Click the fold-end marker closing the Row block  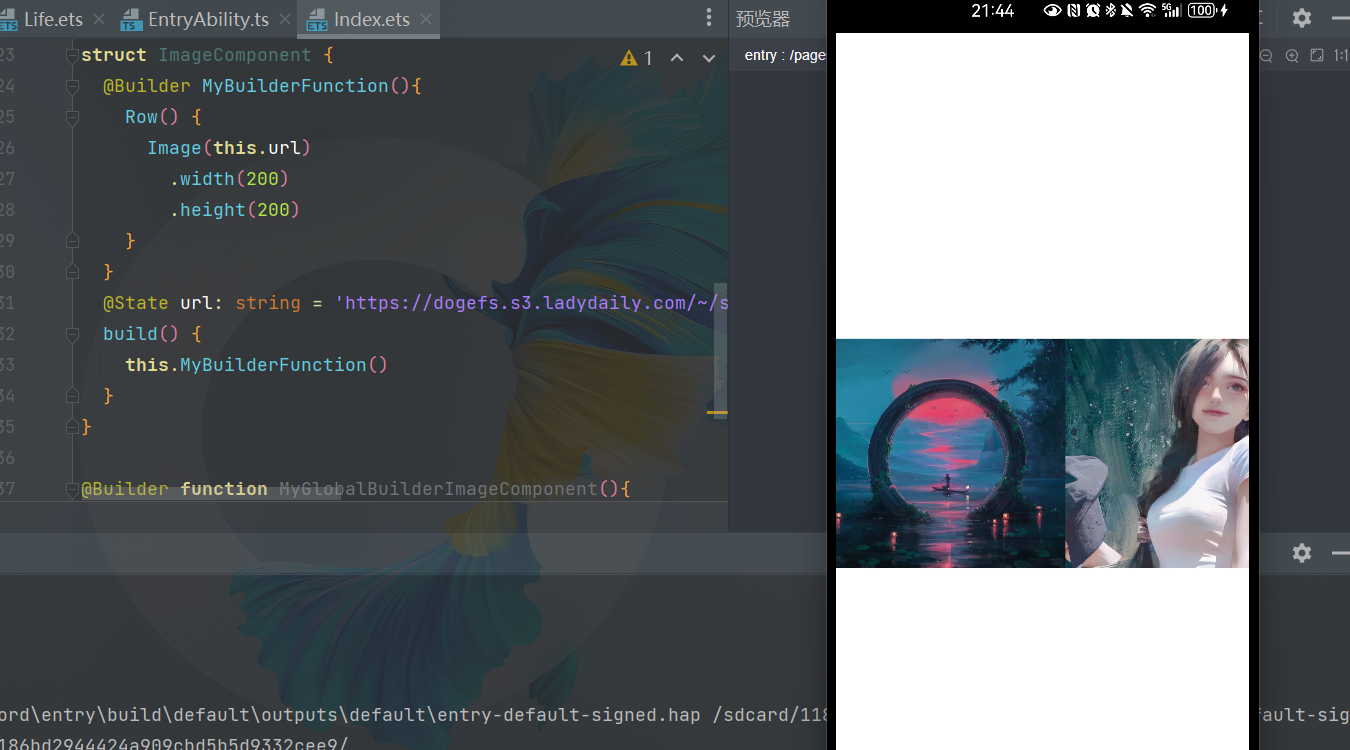point(72,241)
